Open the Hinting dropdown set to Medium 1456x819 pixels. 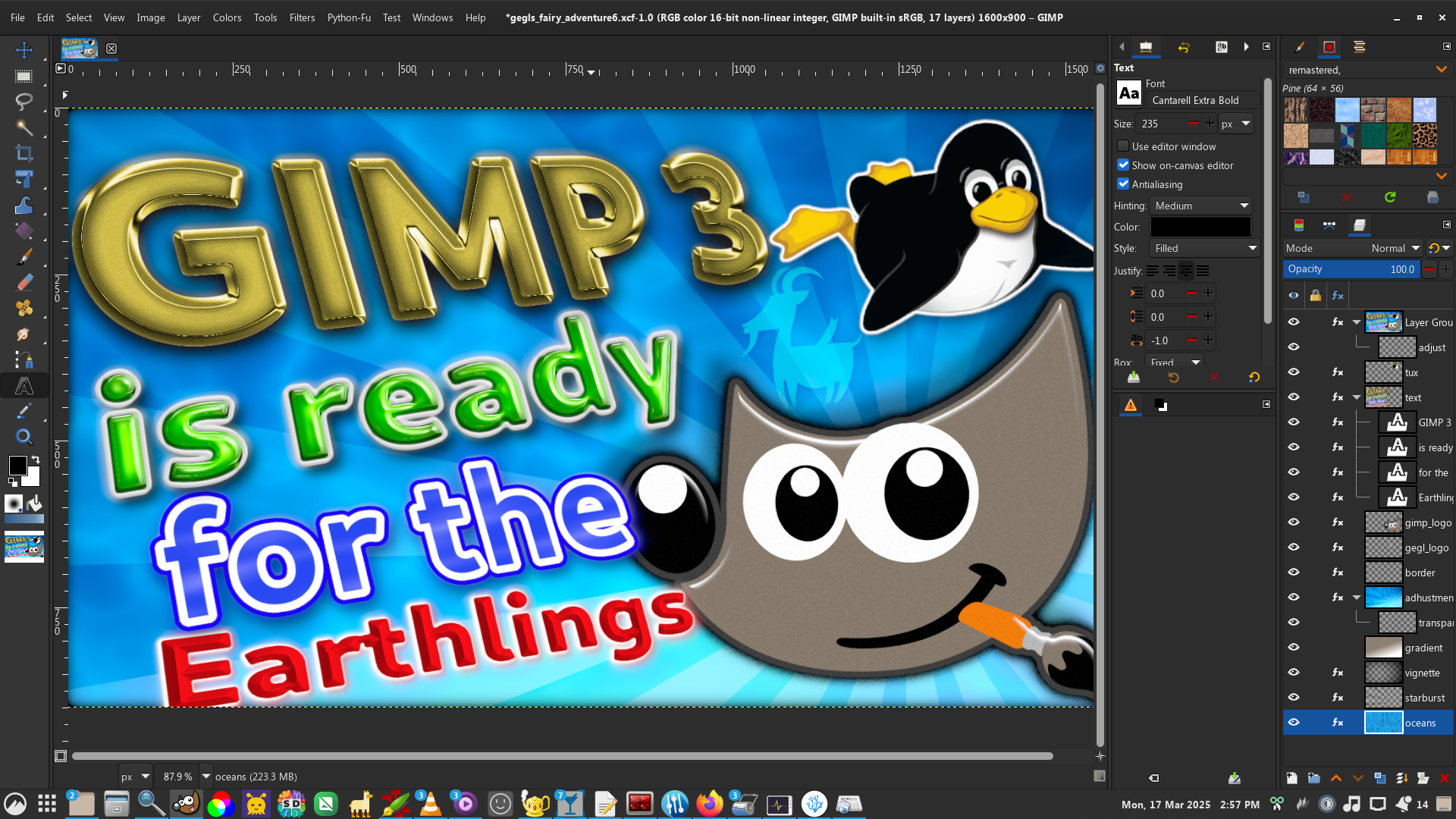tap(1201, 206)
